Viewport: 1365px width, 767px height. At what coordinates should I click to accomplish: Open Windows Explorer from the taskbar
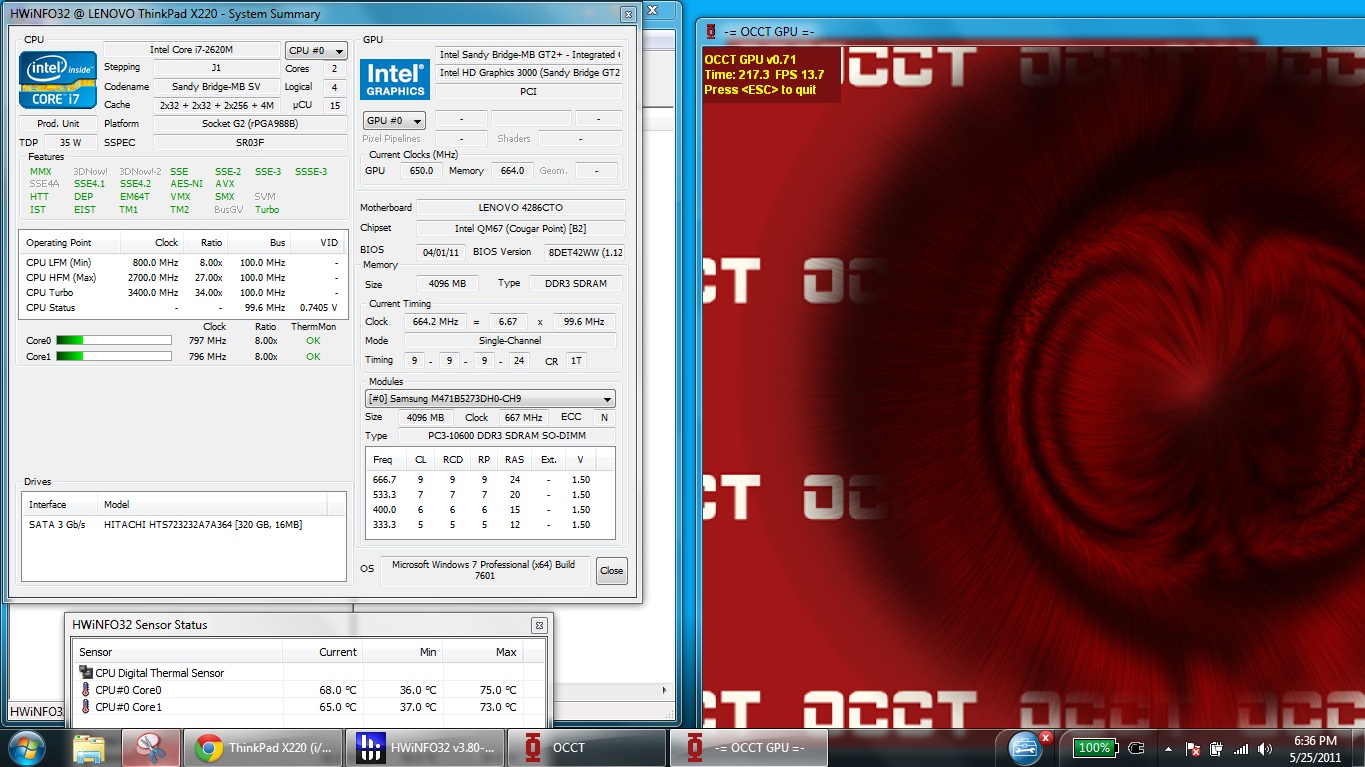89,748
